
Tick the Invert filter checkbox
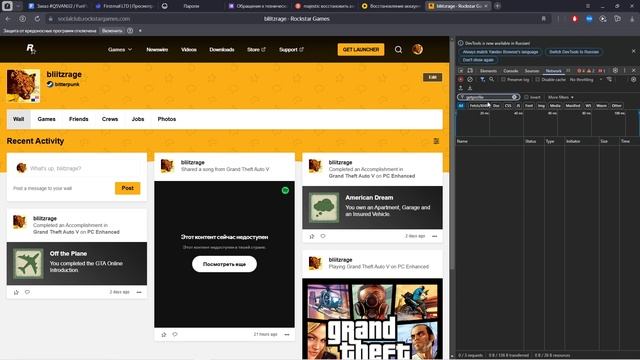pyautogui.click(x=526, y=97)
